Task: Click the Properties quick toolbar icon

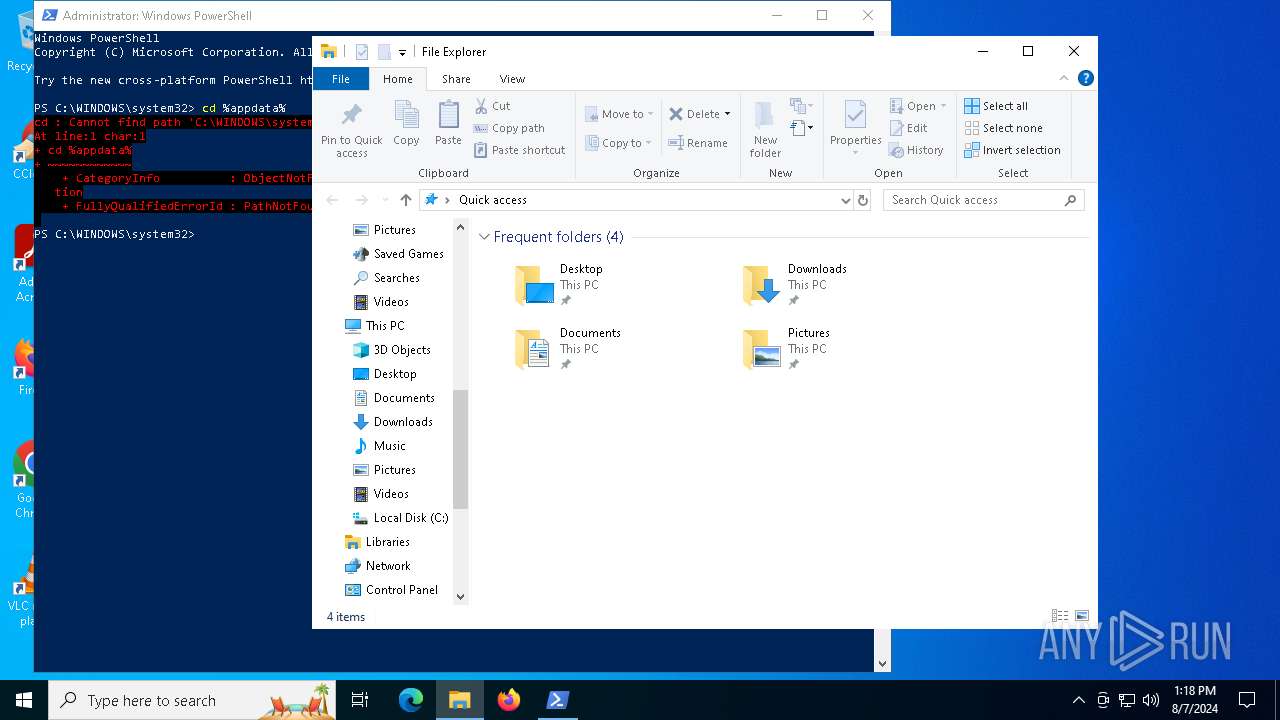Action: [362, 52]
